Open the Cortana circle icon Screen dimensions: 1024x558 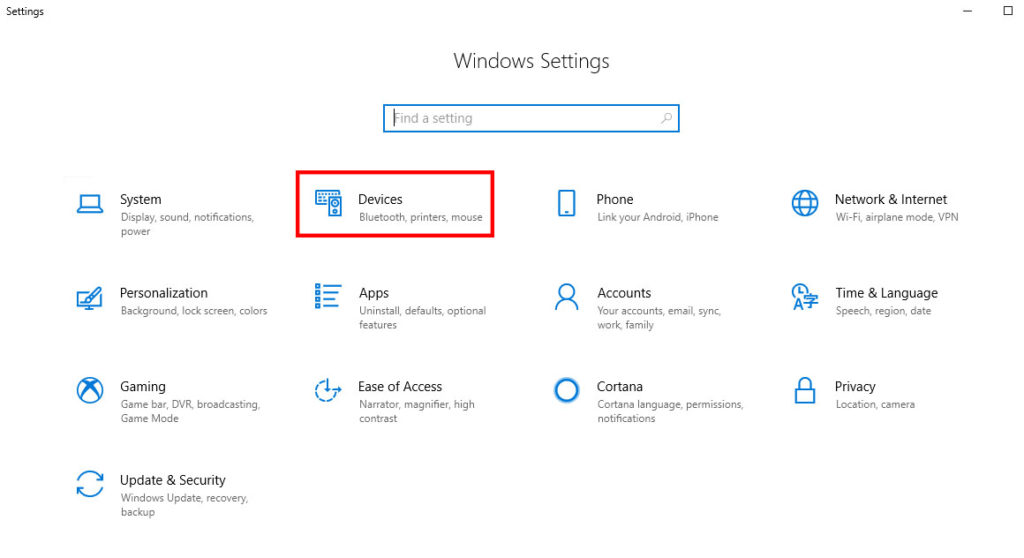[566, 390]
